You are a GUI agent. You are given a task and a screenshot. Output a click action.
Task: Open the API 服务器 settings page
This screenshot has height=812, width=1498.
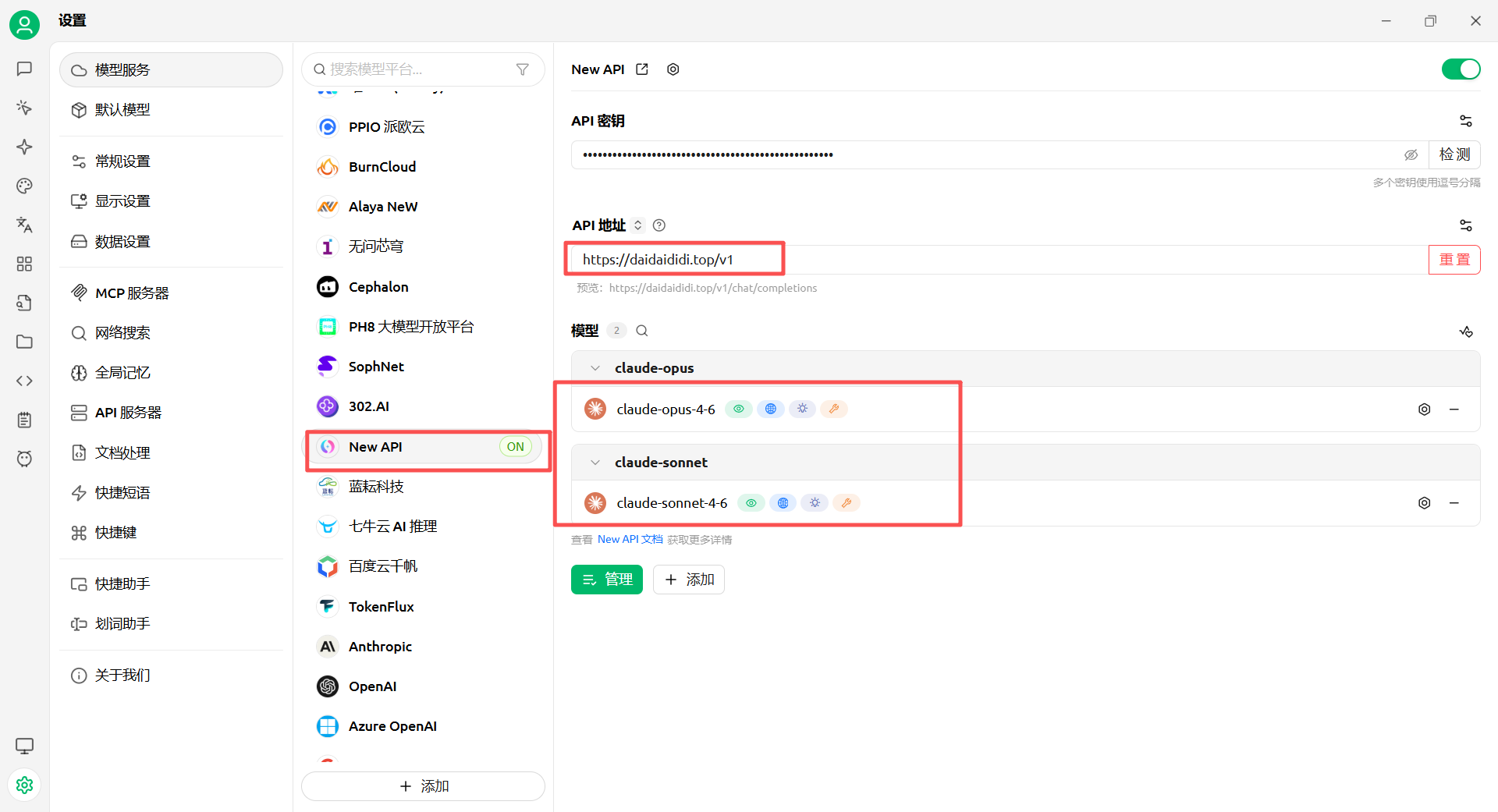click(x=171, y=413)
